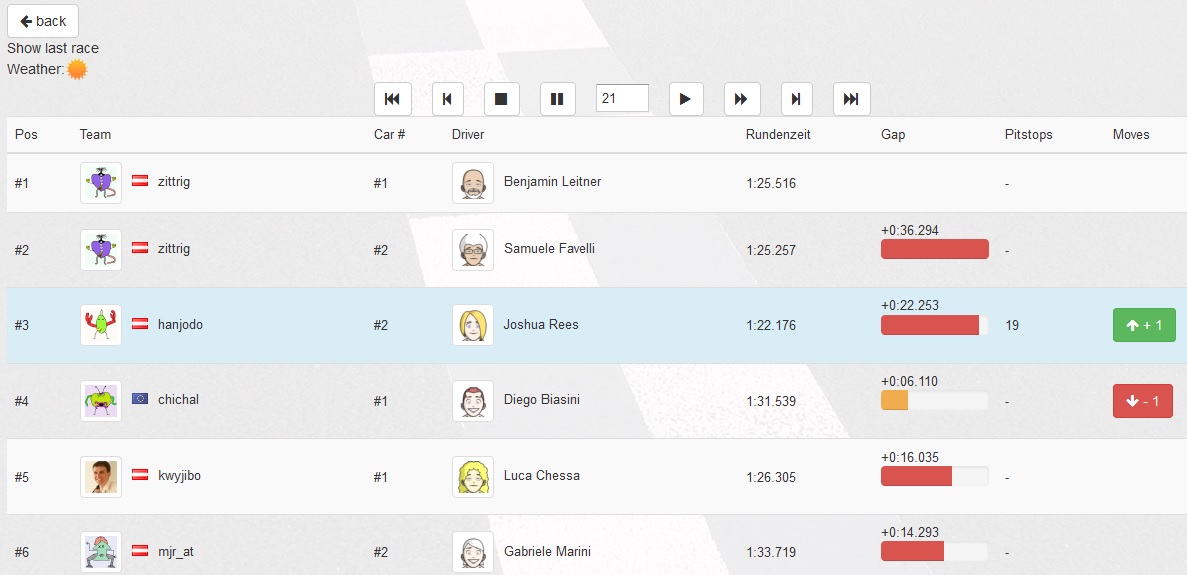Click driver name Joshua Rees
The width and height of the screenshot is (1187, 575).
click(x=541, y=325)
